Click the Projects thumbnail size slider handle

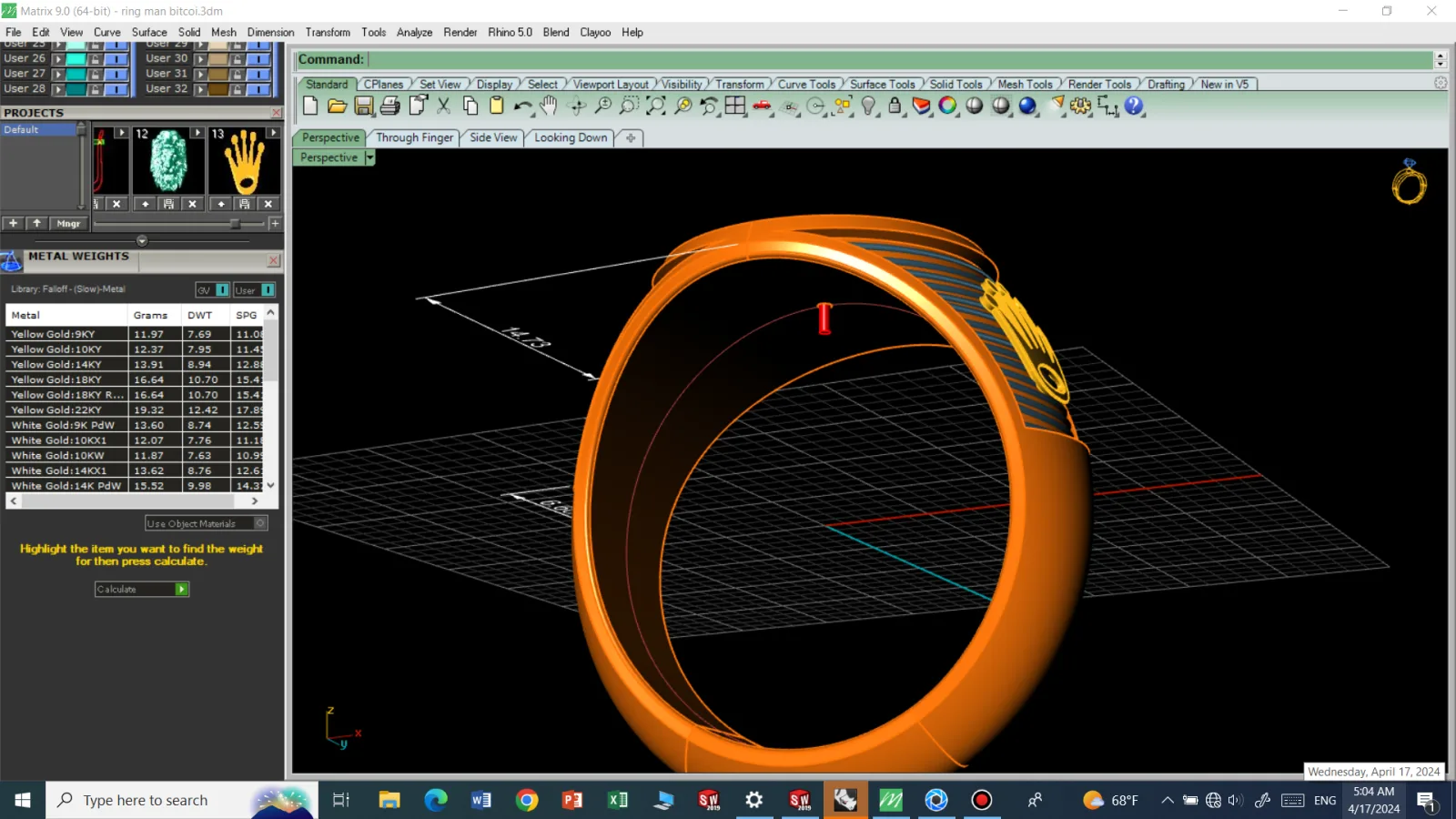(235, 223)
